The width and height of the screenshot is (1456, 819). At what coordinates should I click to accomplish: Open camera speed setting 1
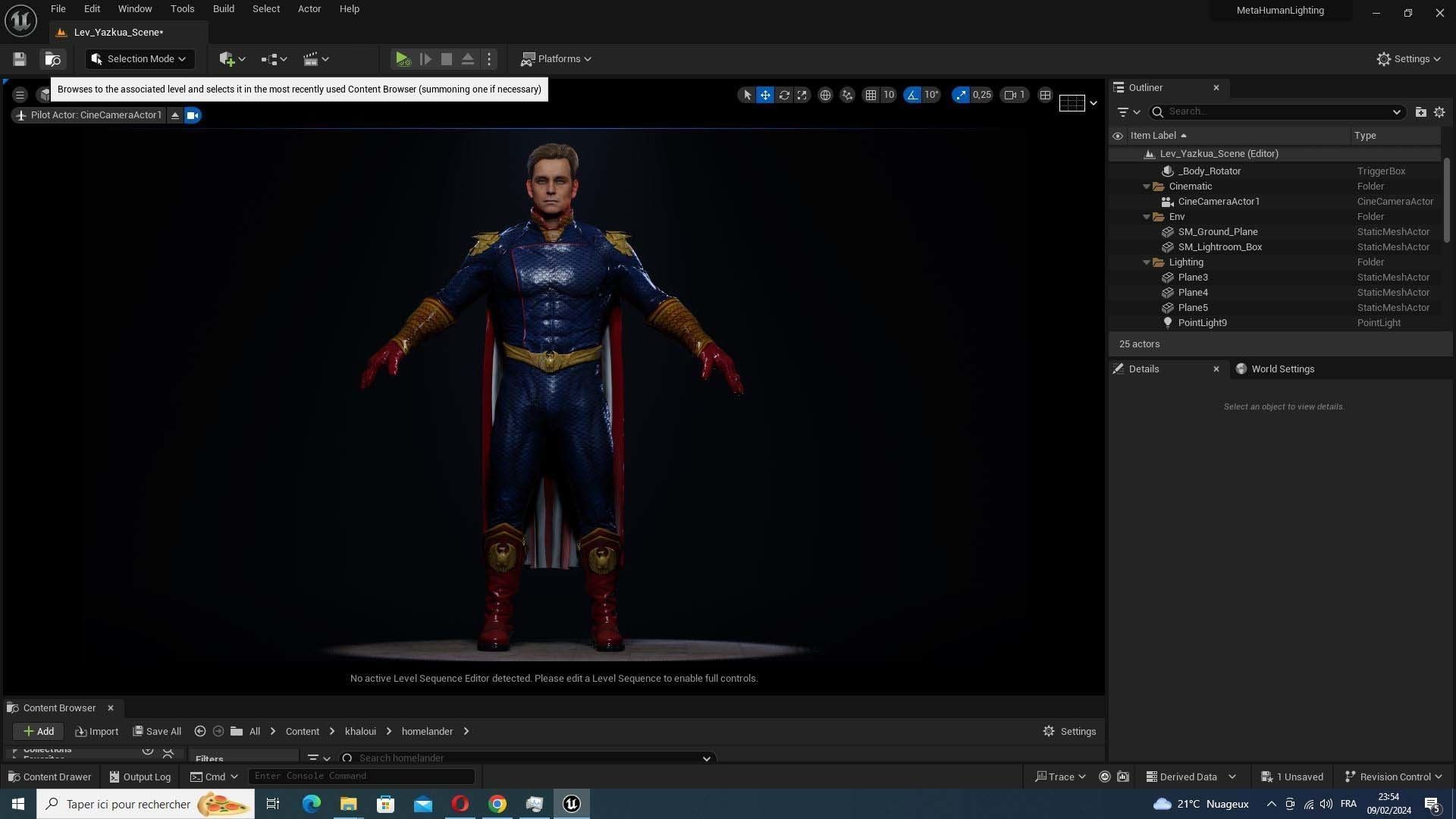point(1015,96)
